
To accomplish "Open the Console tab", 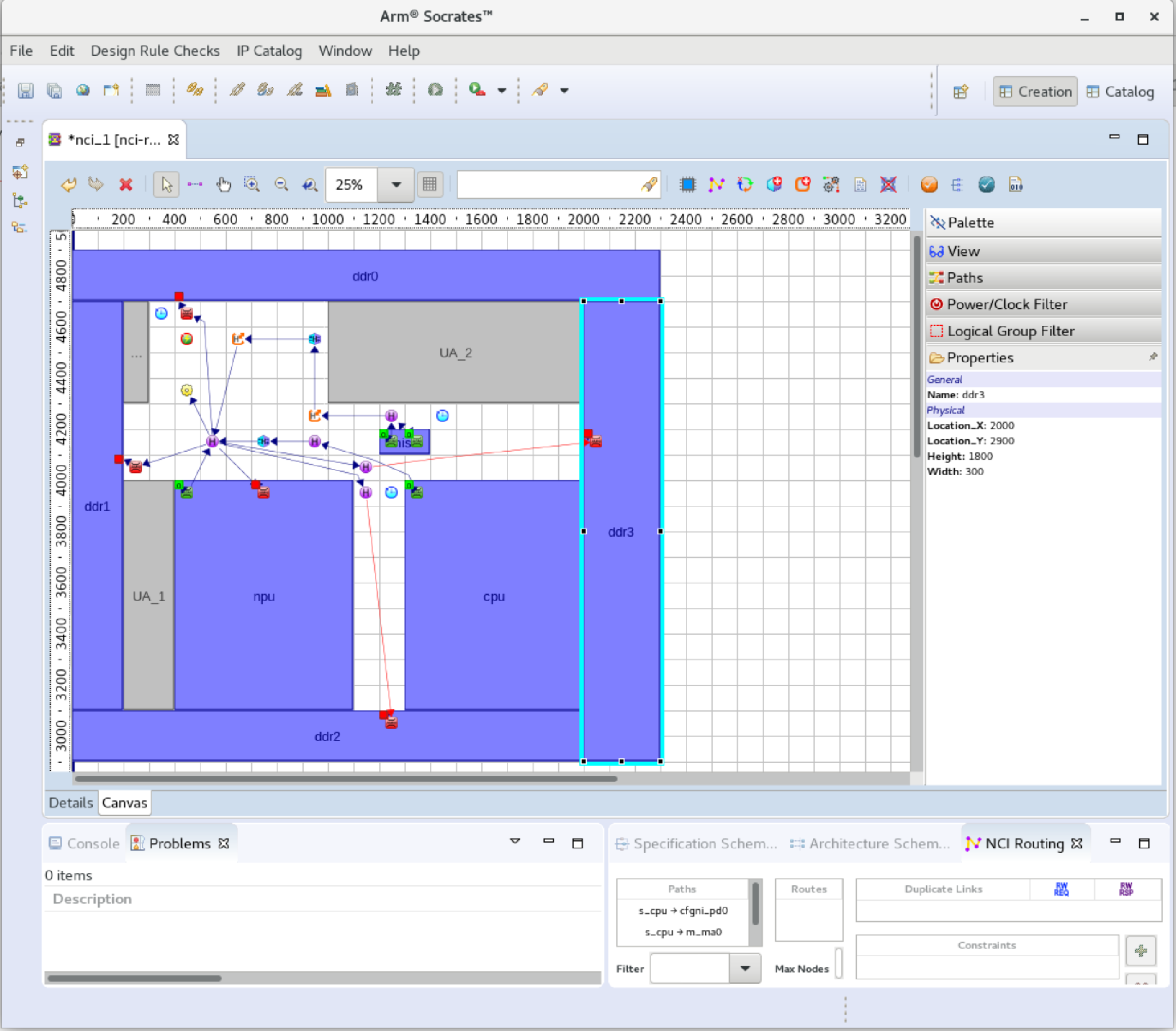I will 84,843.
